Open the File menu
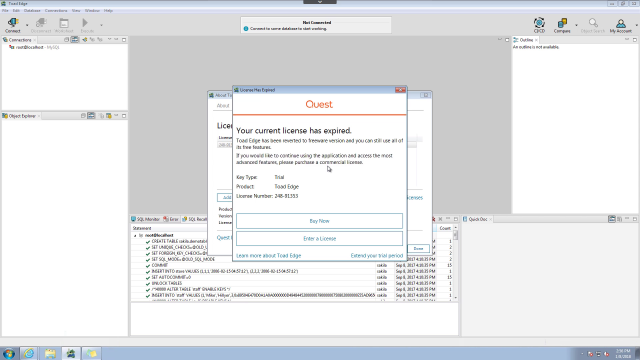Viewport: 640px width, 360px height. (5, 11)
